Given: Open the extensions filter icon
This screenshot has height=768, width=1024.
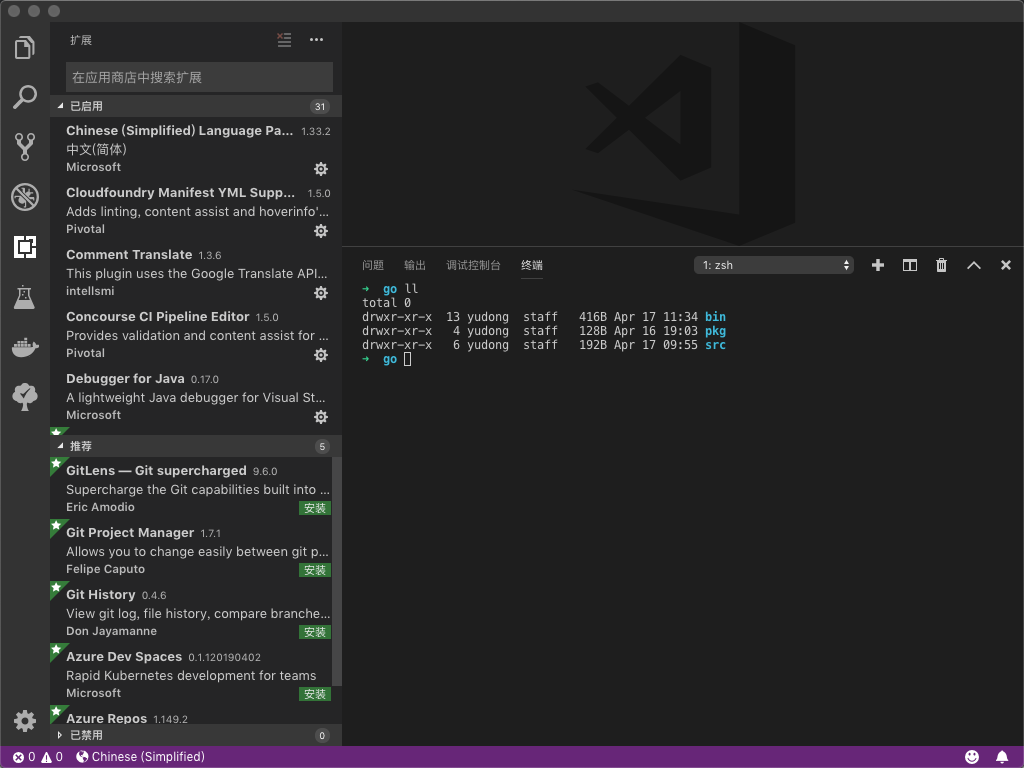Looking at the screenshot, I should 284,40.
